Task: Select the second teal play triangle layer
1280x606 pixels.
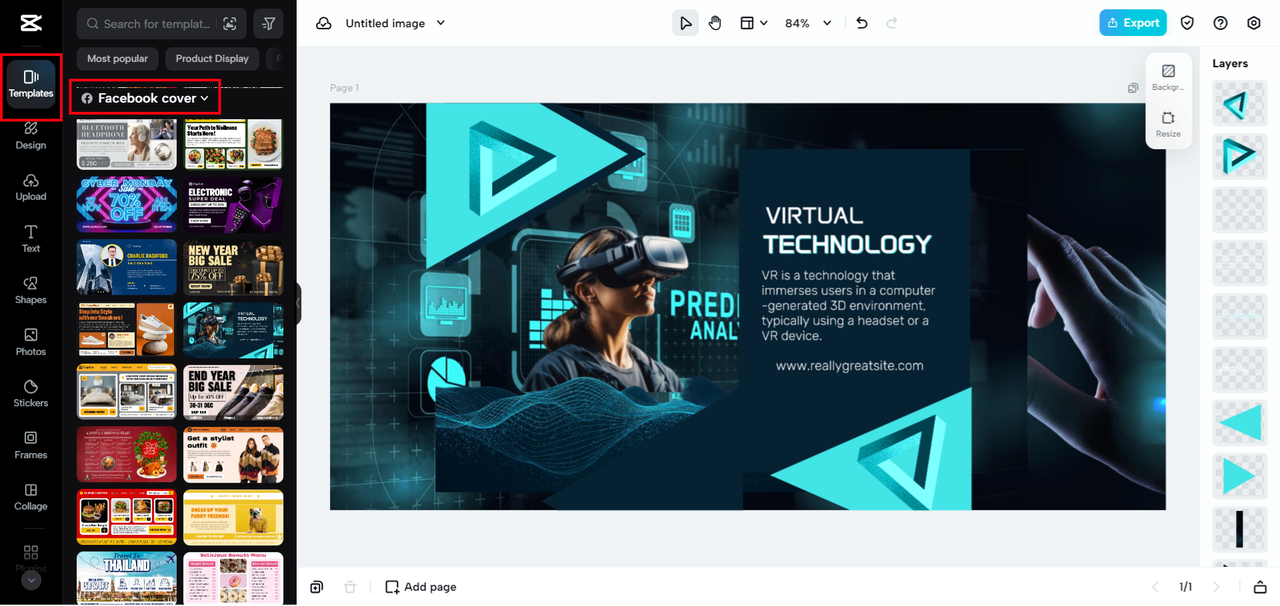Action: 1240,157
